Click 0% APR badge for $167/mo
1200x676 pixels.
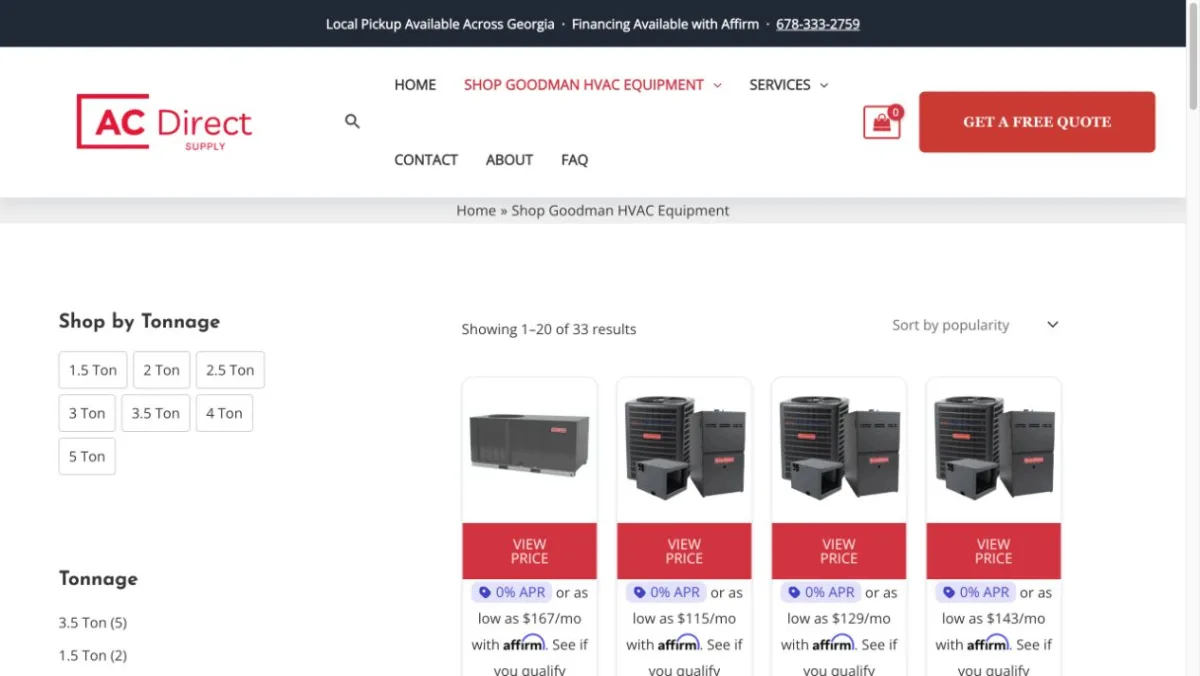pyautogui.click(x=511, y=592)
